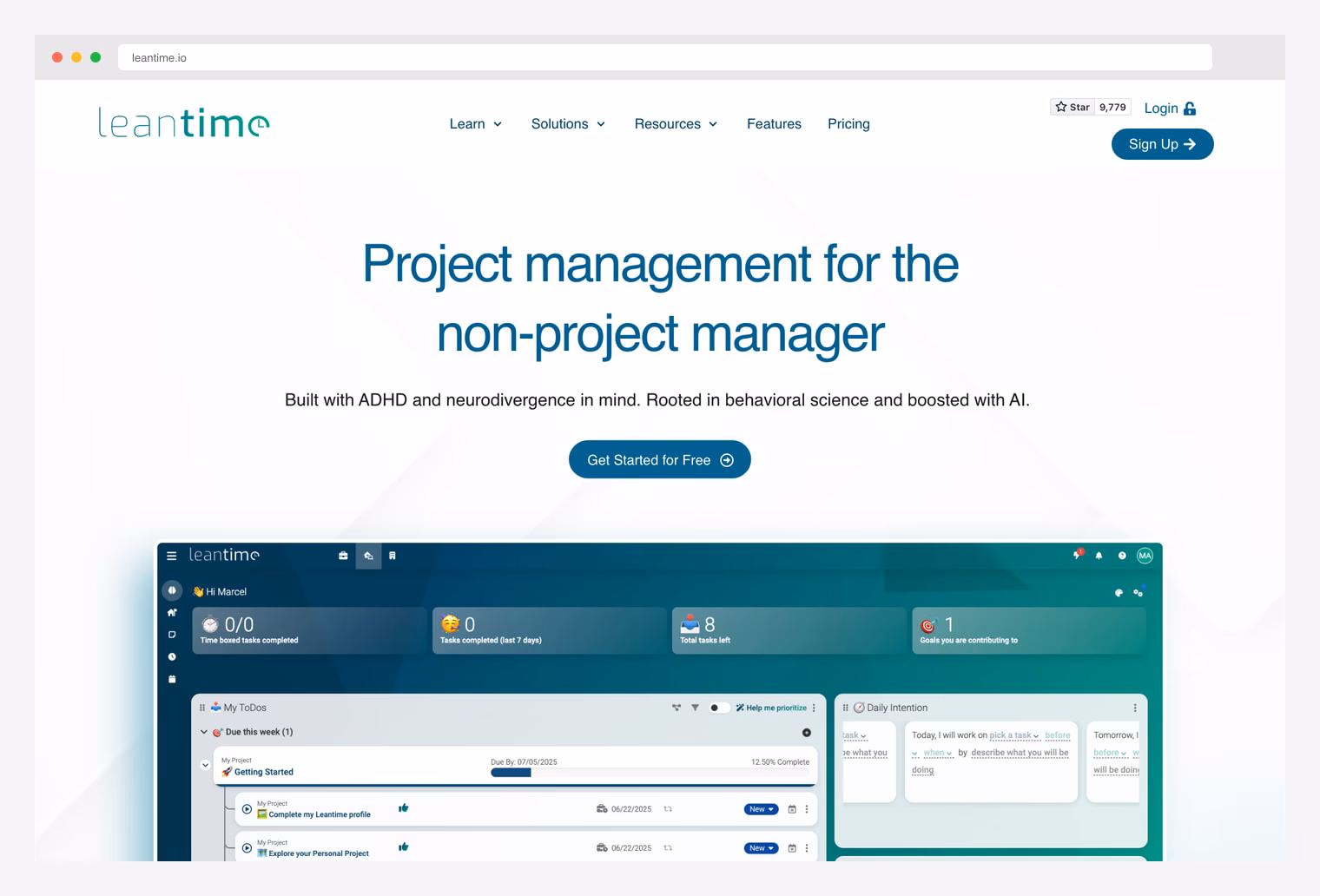Click the grouping icon in My ToDos header
This screenshot has height=896, width=1320.
coord(676,708)
